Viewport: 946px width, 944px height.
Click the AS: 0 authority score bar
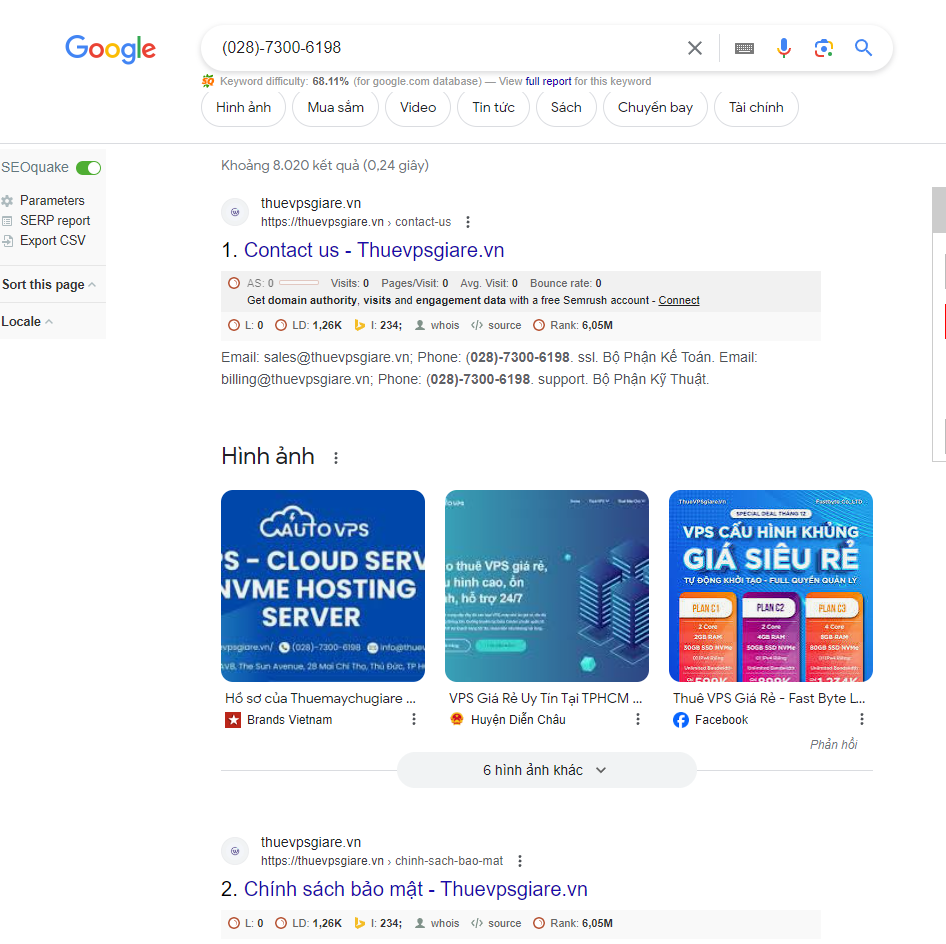pos(299,283)
